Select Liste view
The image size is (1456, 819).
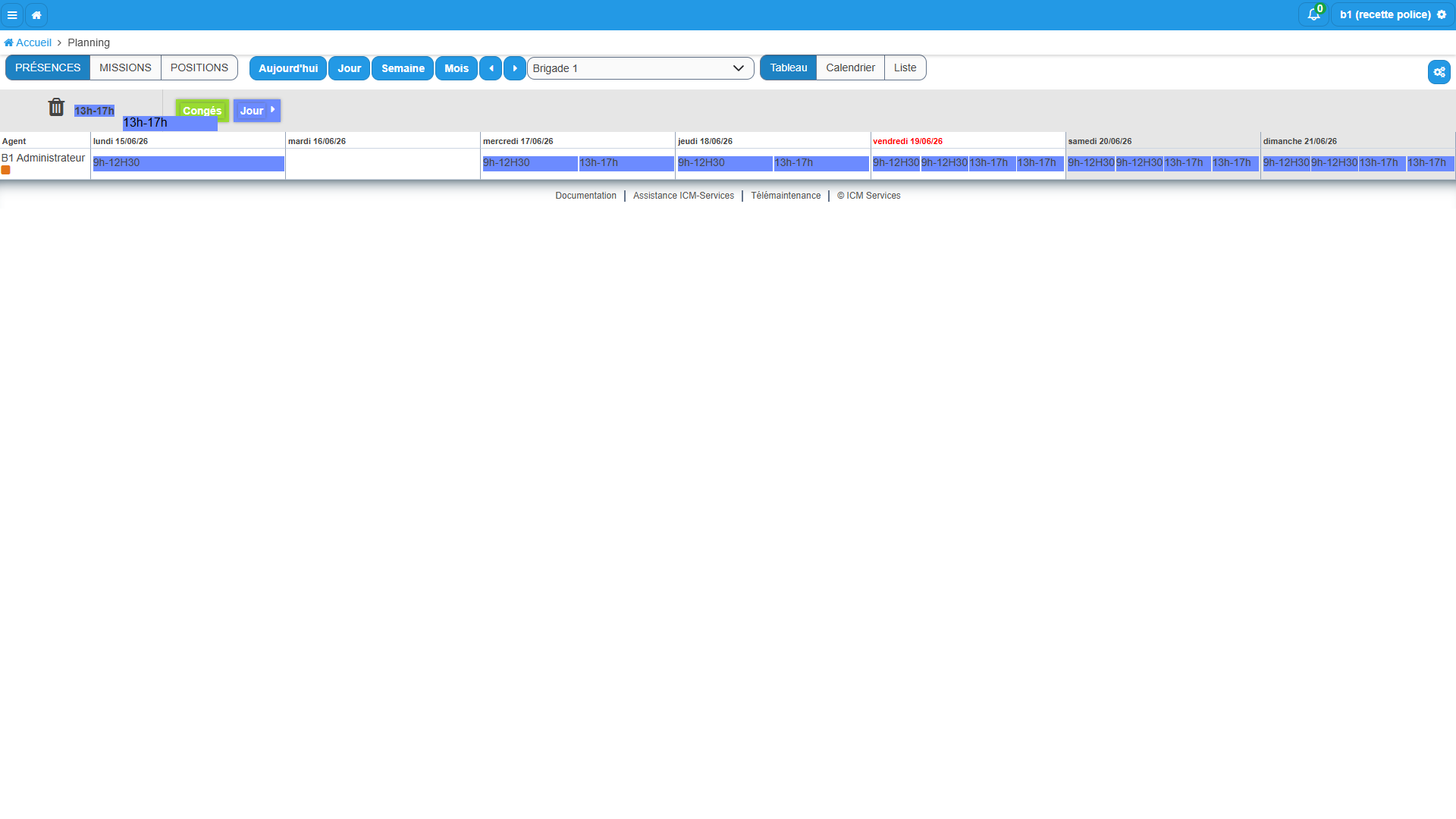(905, 67)
